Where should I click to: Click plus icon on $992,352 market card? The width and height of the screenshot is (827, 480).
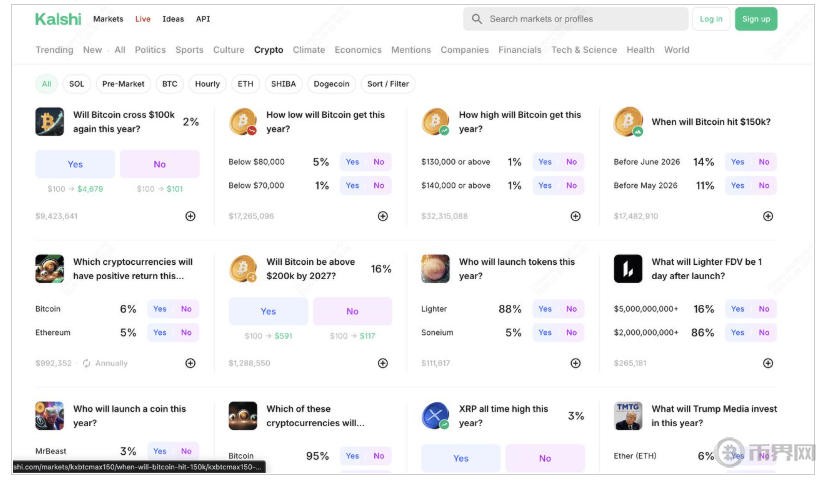pyautogui.click(x=190, y=363)
